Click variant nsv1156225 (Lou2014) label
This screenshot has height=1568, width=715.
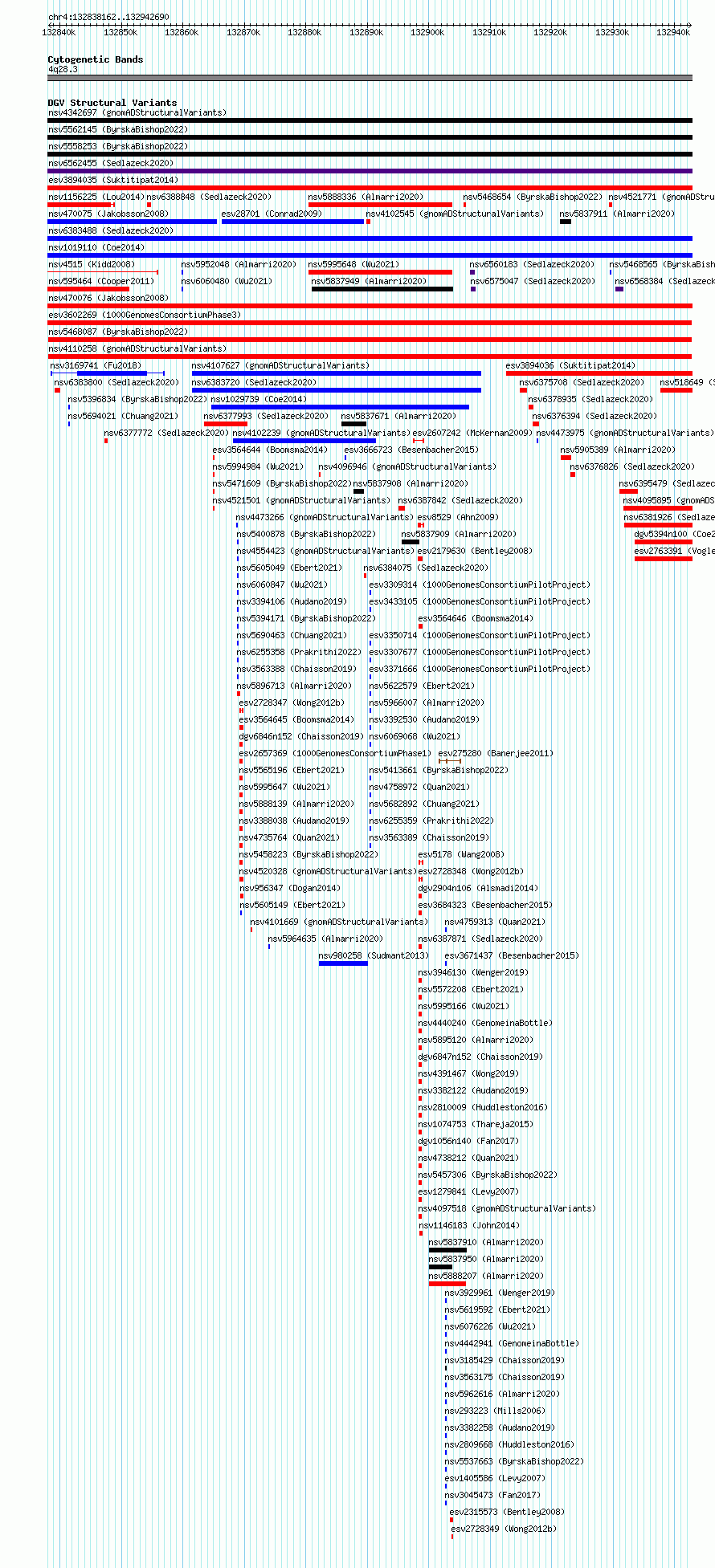(96, 197)
